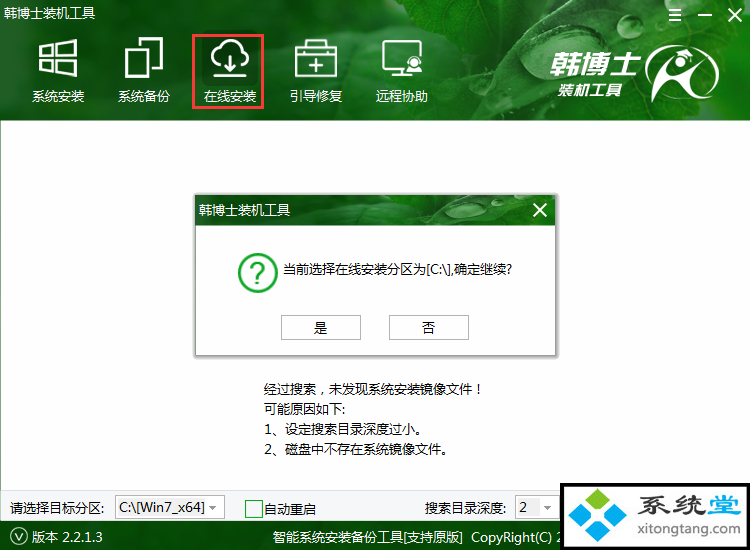Click the 请选择目标分区 label

click(57, 508)
